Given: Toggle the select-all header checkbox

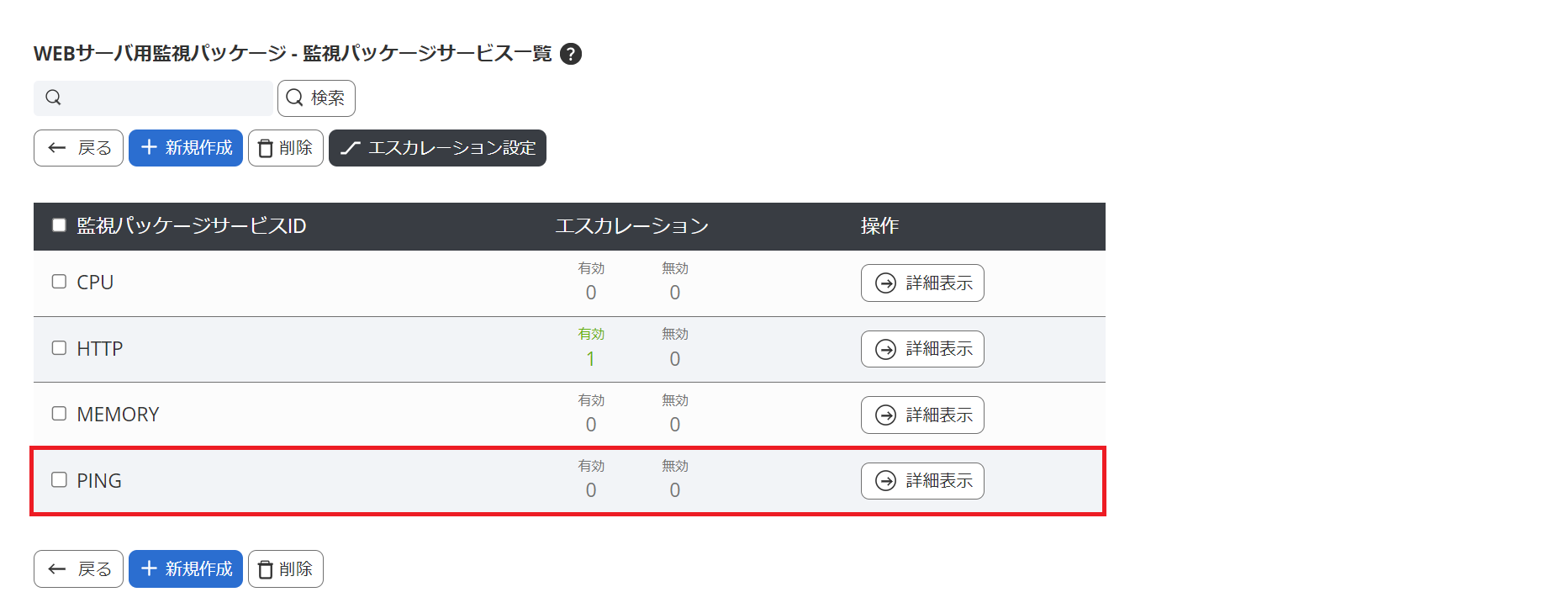Looking at the screenshot, I should (x=59, y=225).
